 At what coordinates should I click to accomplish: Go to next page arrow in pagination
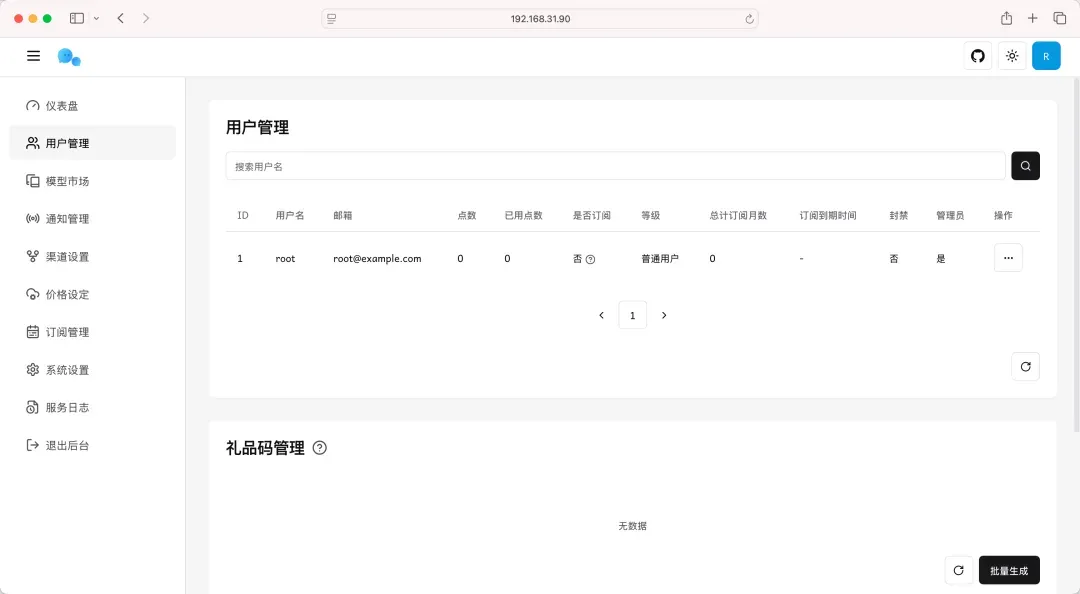pyautogui.click(x=664, y=315)
